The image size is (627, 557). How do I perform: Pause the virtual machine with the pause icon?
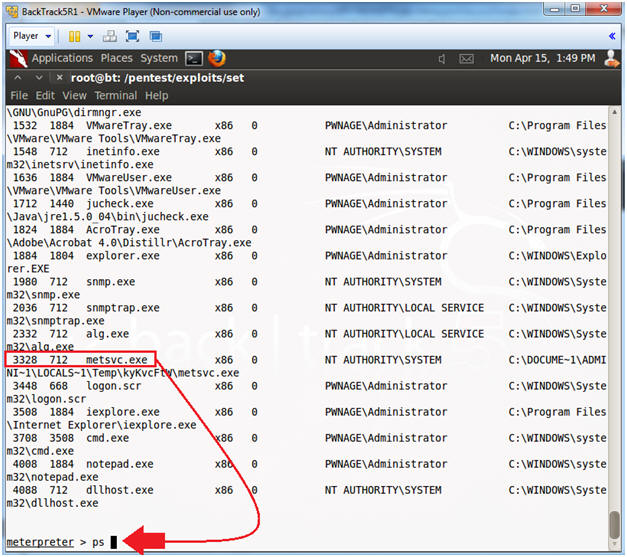tap(74, 36)
